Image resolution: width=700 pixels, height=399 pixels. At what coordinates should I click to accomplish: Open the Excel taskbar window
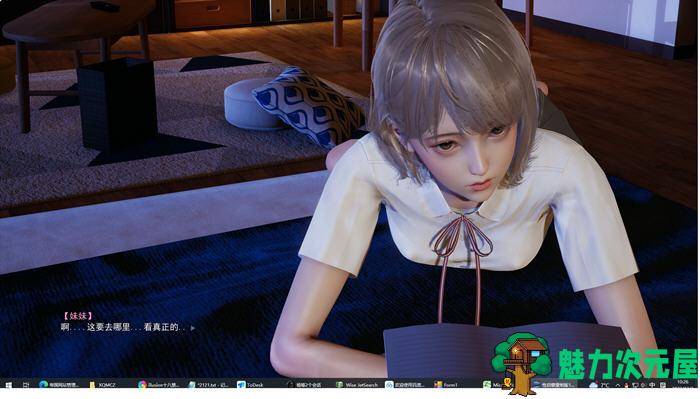[x=491, y=385]
